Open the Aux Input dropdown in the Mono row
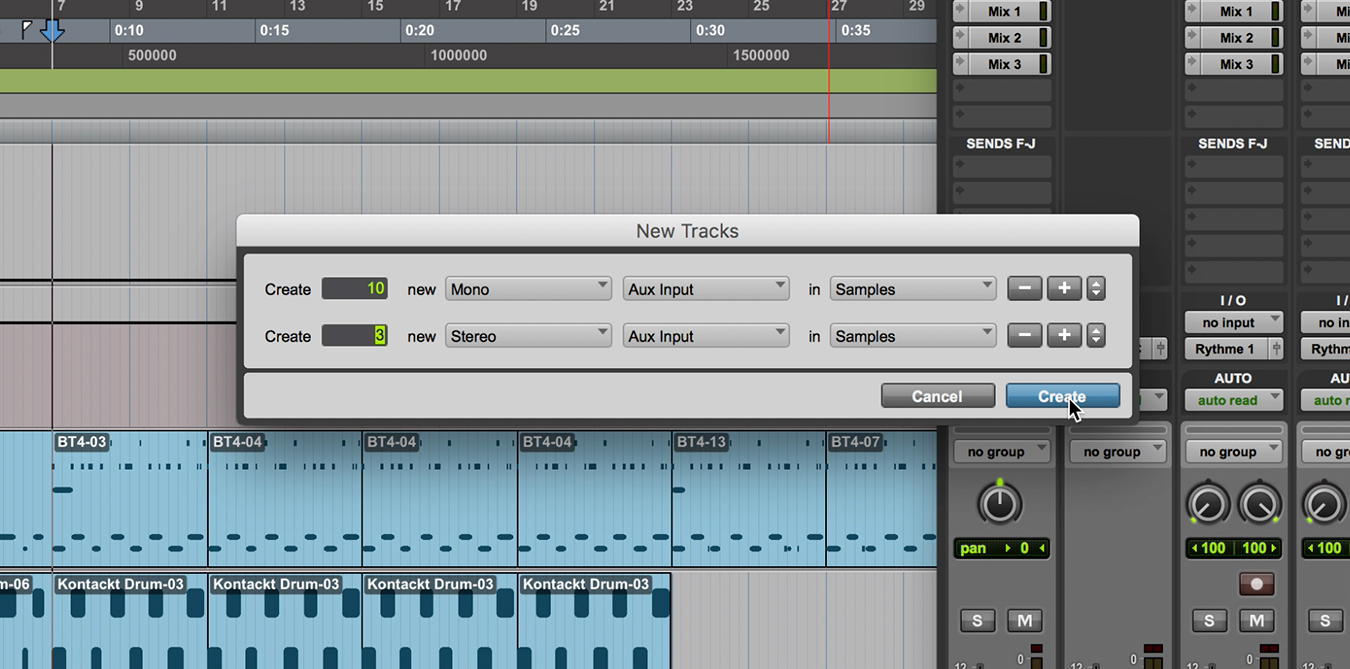The width and height of the screenshot is (1350, 669). pyautogui.click(x=706, y=289)
